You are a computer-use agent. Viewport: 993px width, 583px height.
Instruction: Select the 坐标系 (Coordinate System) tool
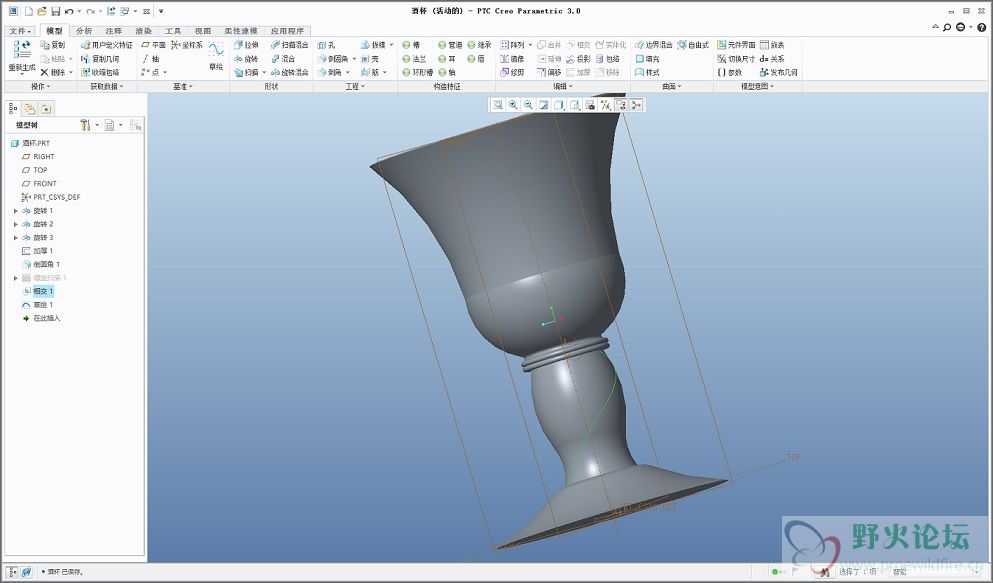tap(187, 45)
